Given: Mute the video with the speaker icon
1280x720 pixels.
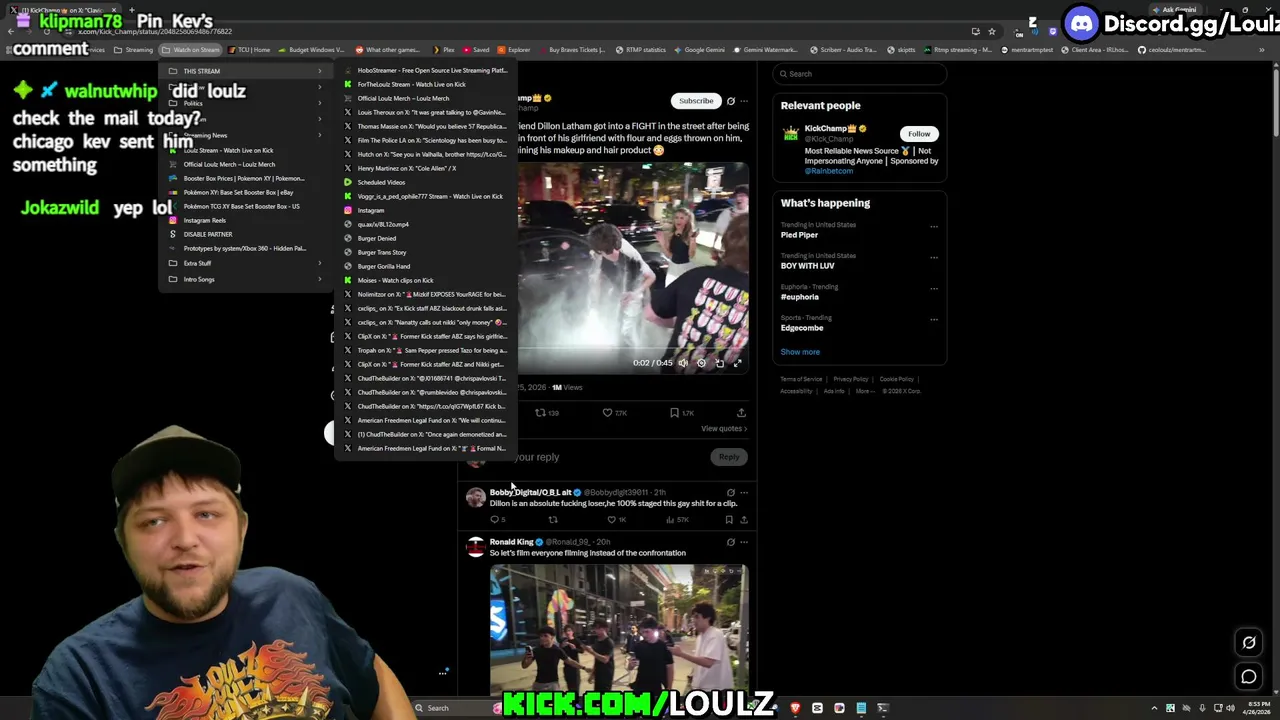Looking at the screenshot, I should (x=683, y=363).
